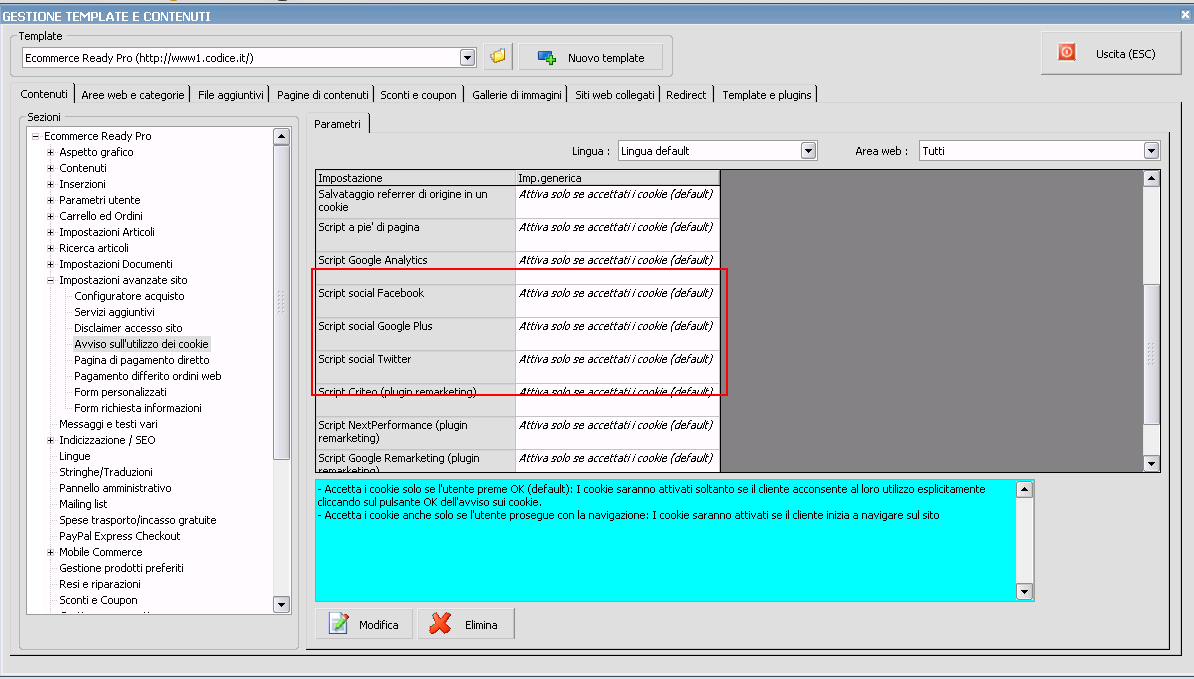
Task: Click the yellow folder icon beside the template dropdown
Action: (x=498, y=56)
